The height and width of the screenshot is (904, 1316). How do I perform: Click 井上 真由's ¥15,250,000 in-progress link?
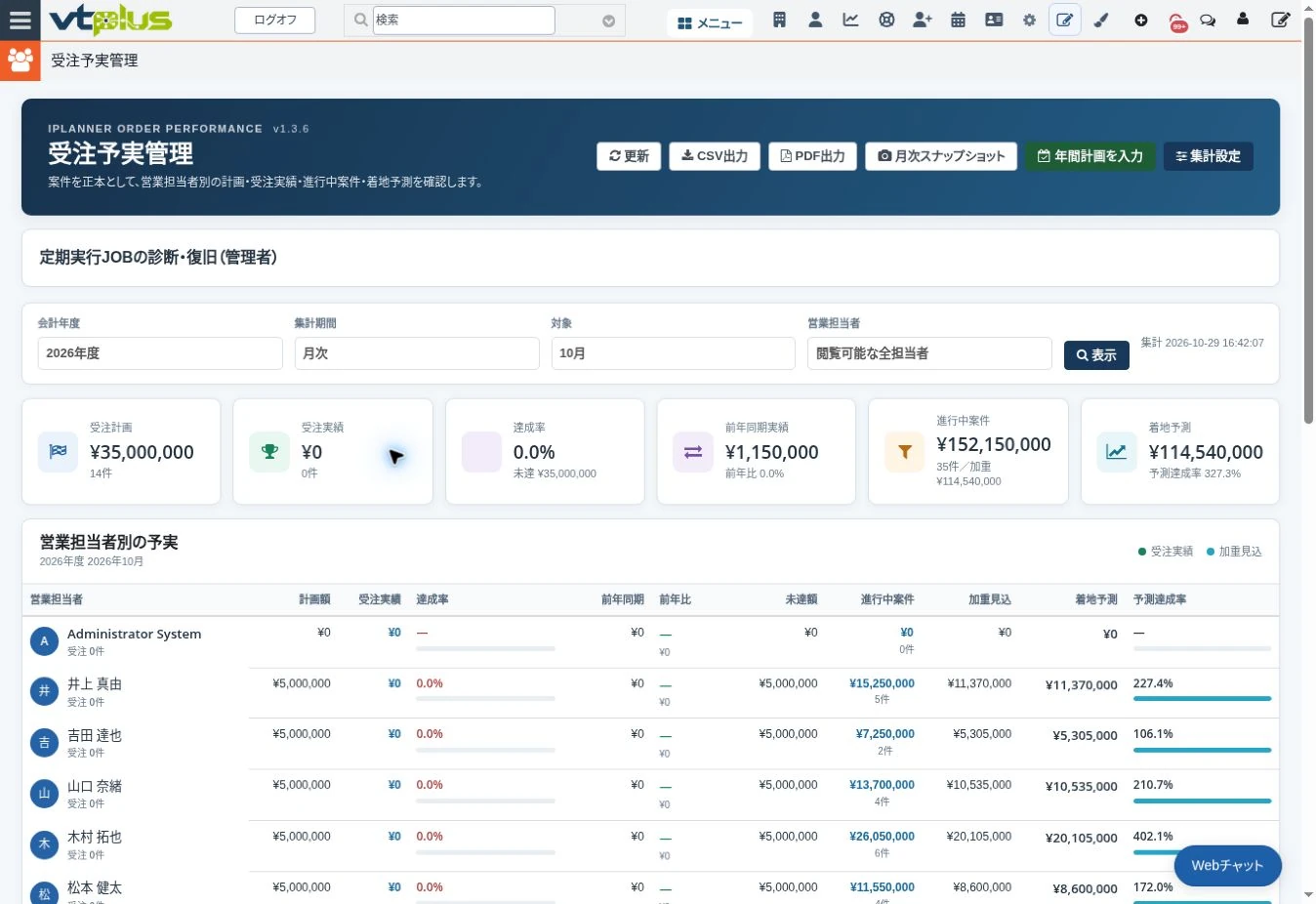click(x=882, y=683)
